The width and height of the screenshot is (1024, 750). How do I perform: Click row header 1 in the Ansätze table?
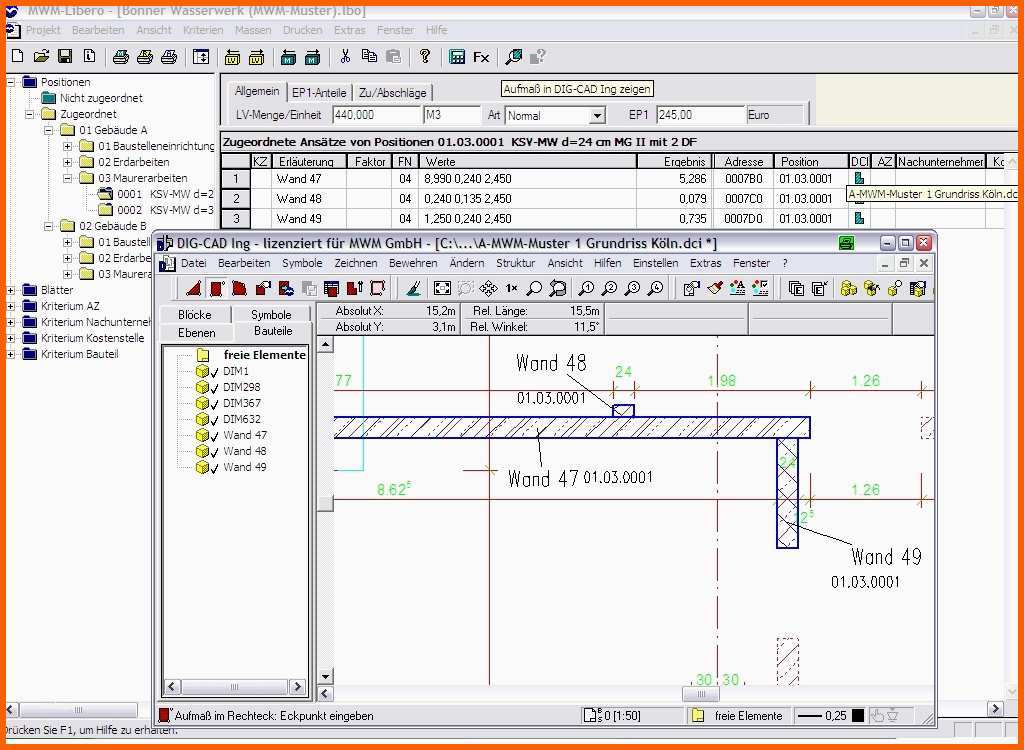(x=236, y=178)
